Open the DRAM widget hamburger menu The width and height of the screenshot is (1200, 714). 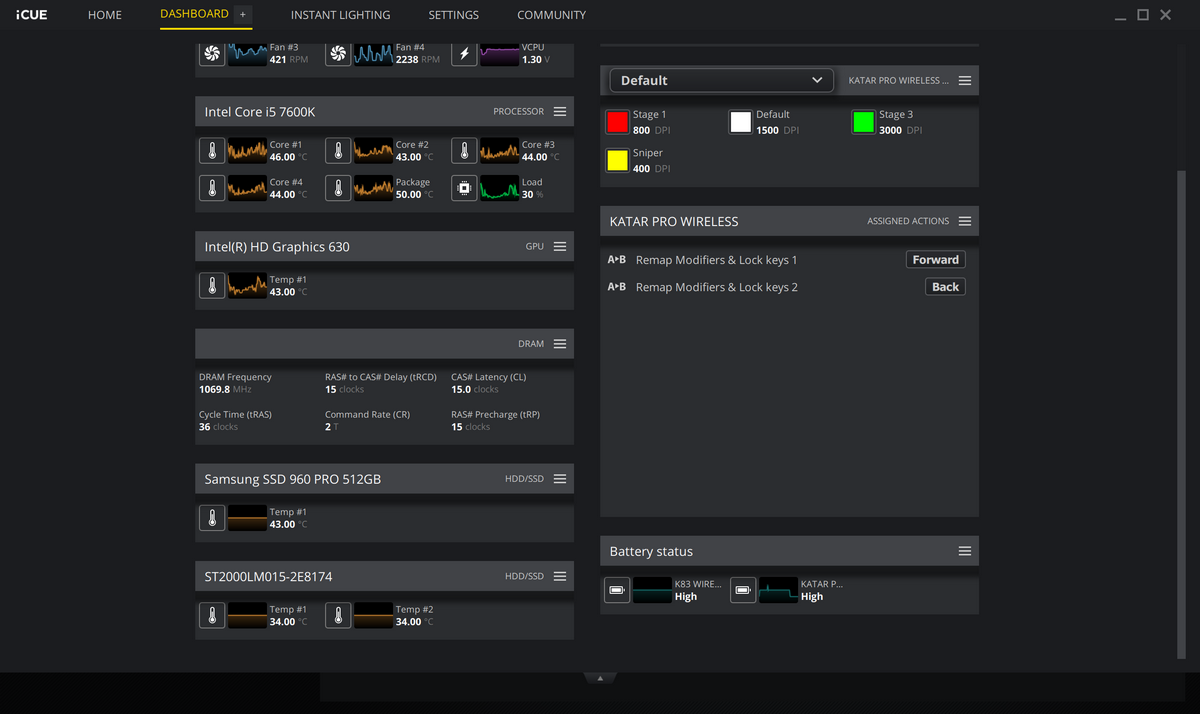[560, 344]
